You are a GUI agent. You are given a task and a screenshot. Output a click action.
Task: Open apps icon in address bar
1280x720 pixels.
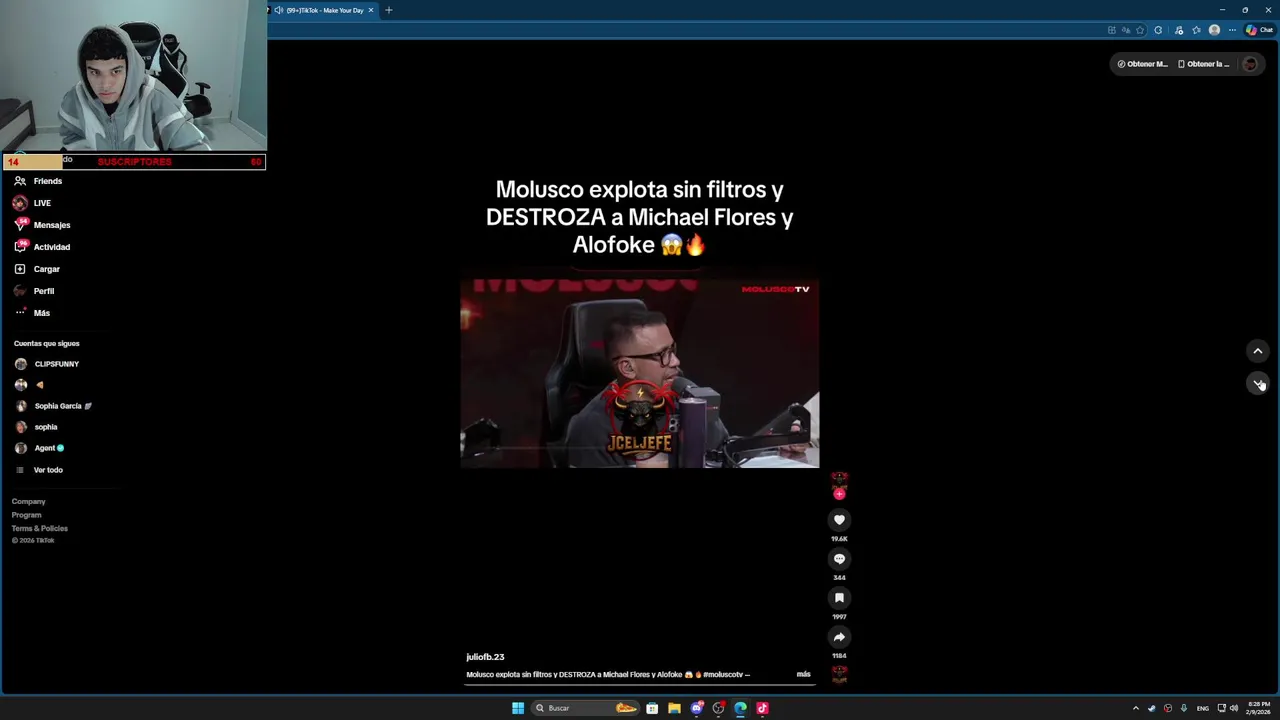tap(1112, 30)
